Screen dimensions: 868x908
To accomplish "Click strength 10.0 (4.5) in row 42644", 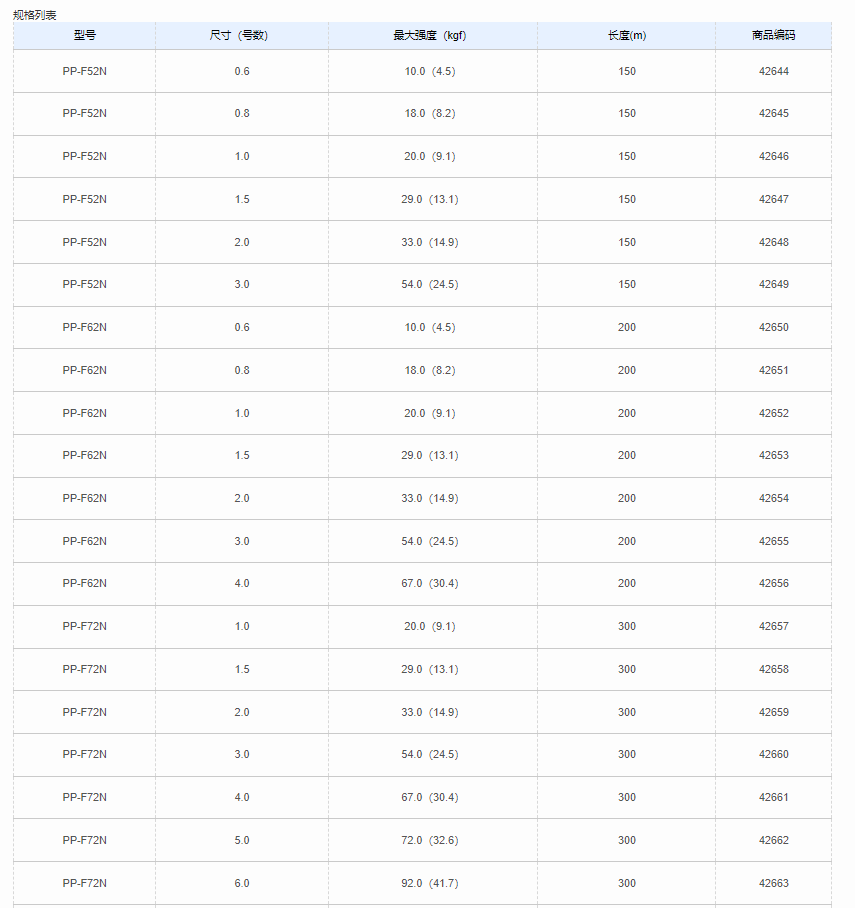I will coord(430,71).
